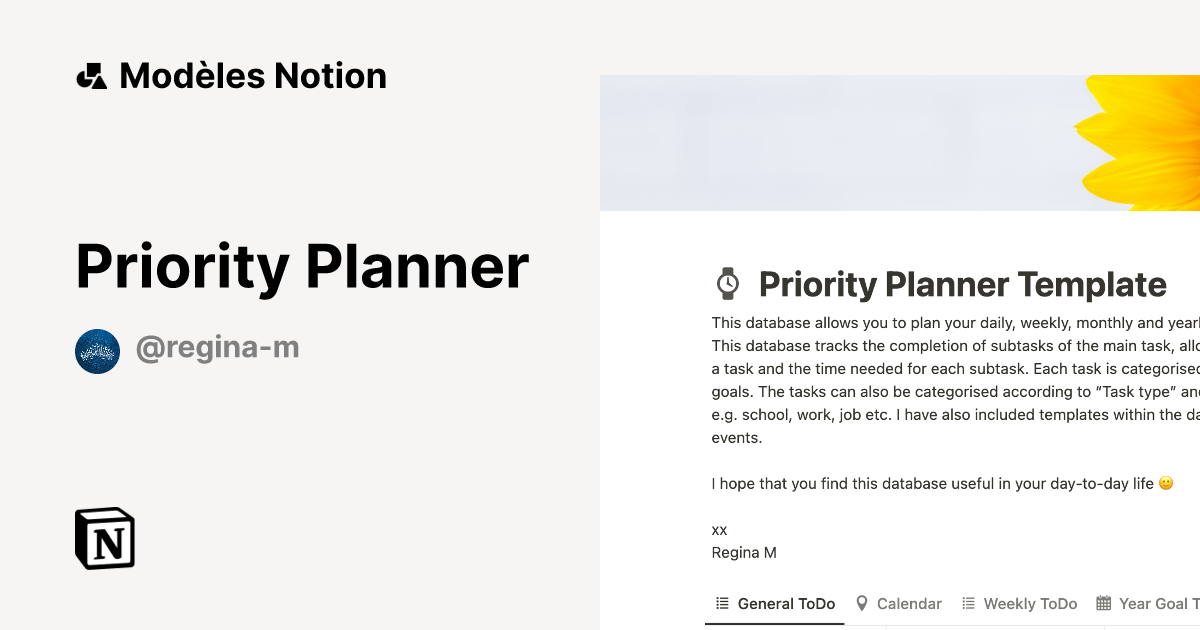
Task: Click the active tab underline indicator
Action: point(775,624)
